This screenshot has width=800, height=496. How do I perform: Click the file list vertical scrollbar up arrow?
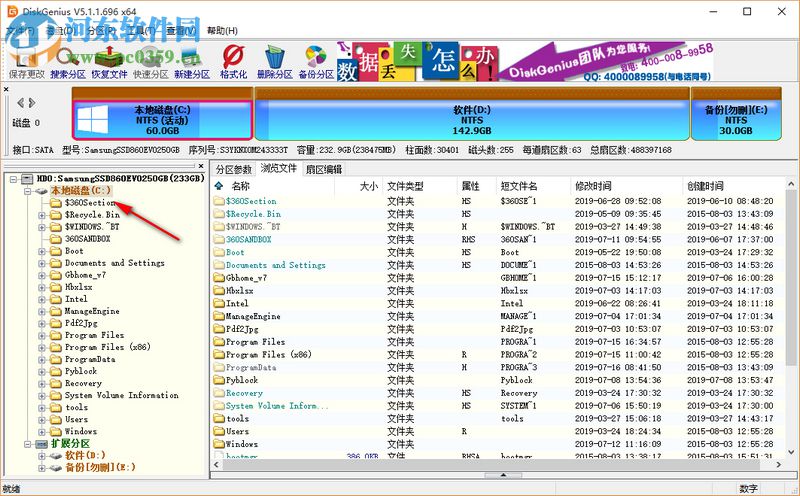click(x=791, y=184)
